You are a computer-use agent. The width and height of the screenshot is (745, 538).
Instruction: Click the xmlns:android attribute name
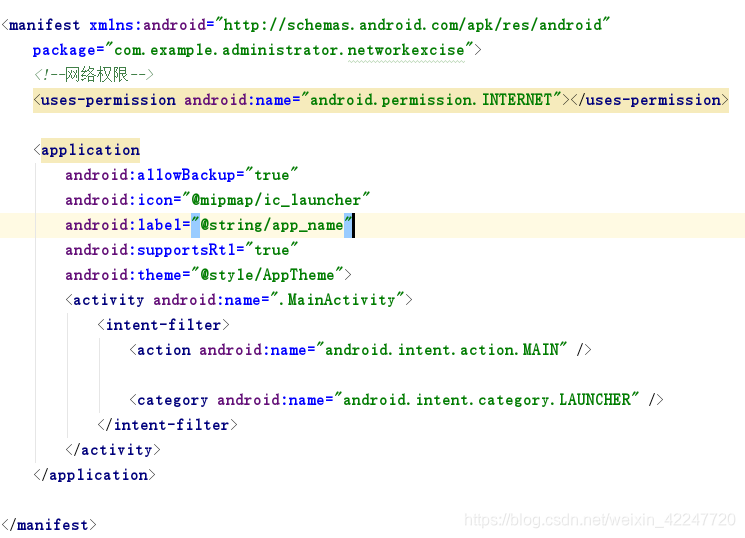pos(147,25)
